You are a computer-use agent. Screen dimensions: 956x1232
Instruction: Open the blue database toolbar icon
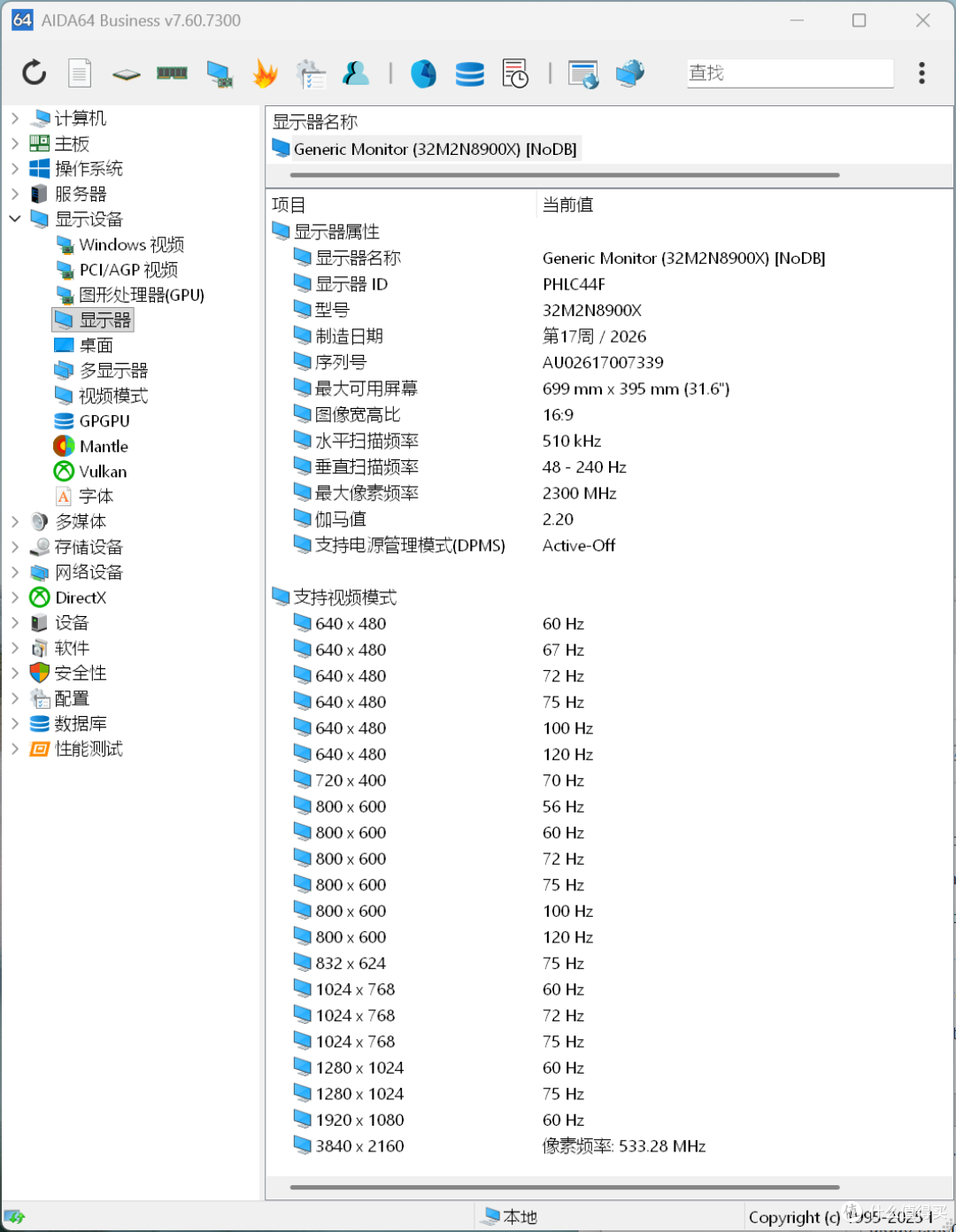coord(470,74)
